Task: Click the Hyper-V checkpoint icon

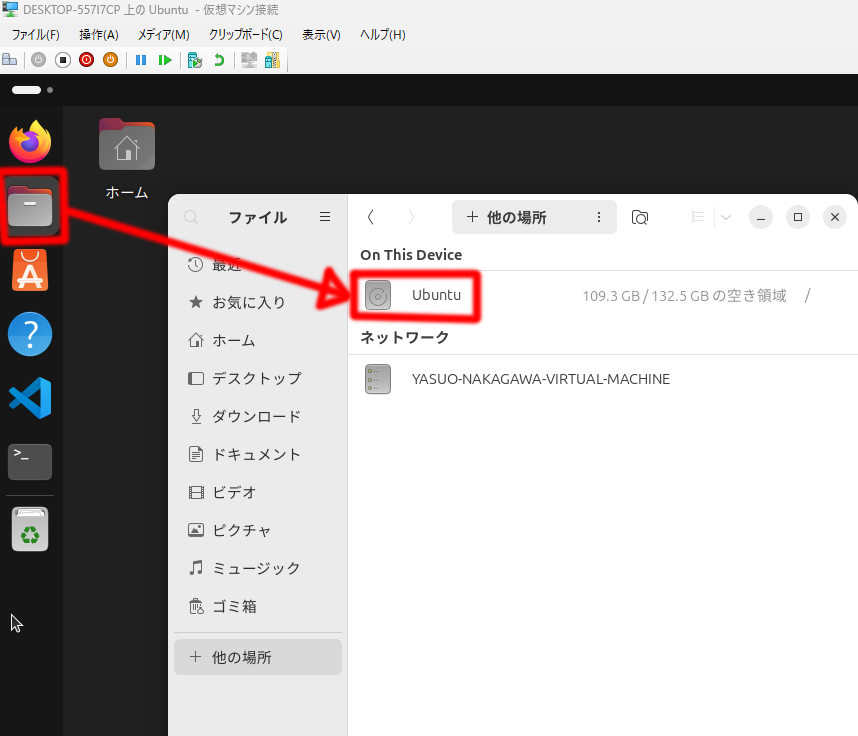Action: [x=195, y=60]
